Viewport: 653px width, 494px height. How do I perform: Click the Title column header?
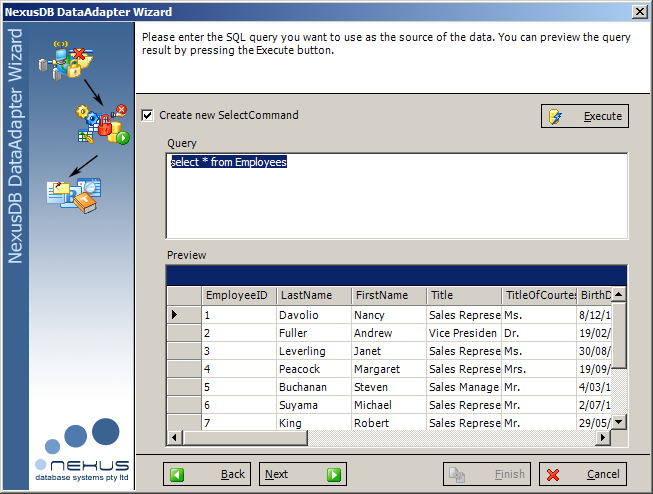[464, 296]
